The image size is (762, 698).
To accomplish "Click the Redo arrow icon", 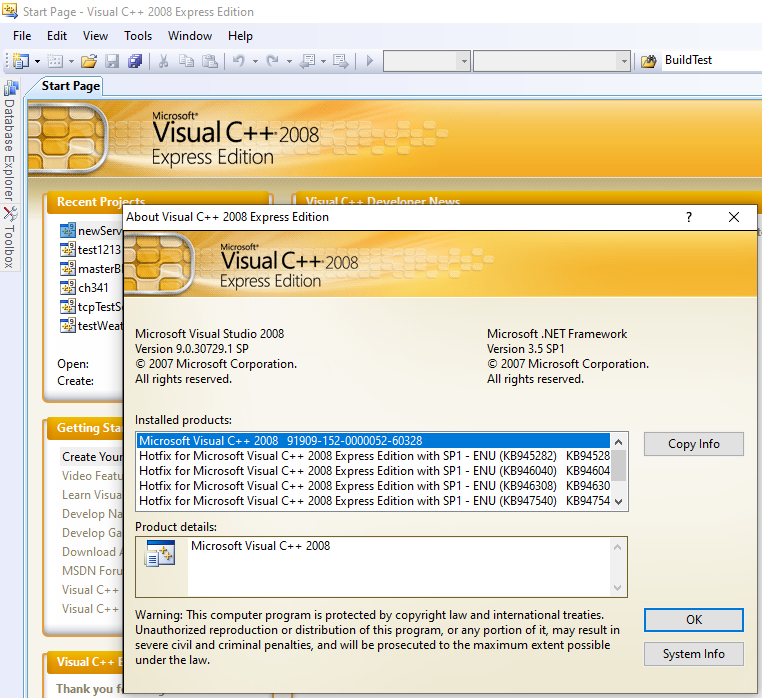I will pos(273,61).
